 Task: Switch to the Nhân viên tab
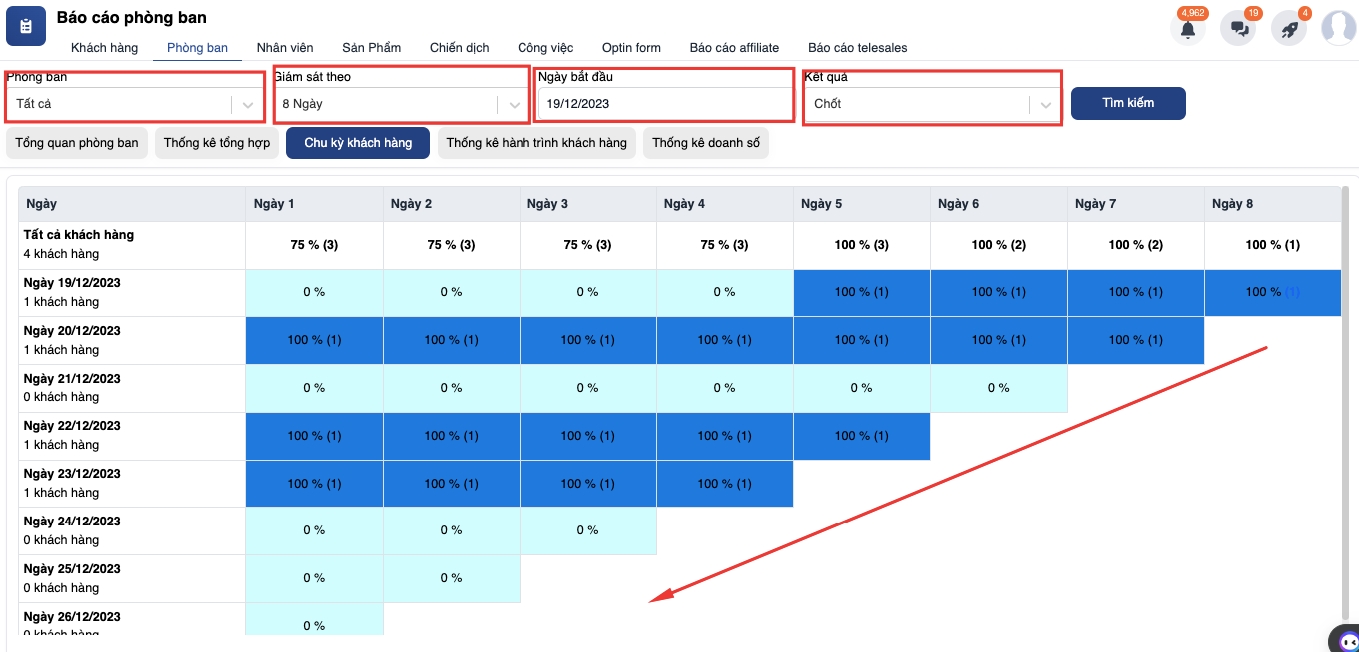[285, 48]
